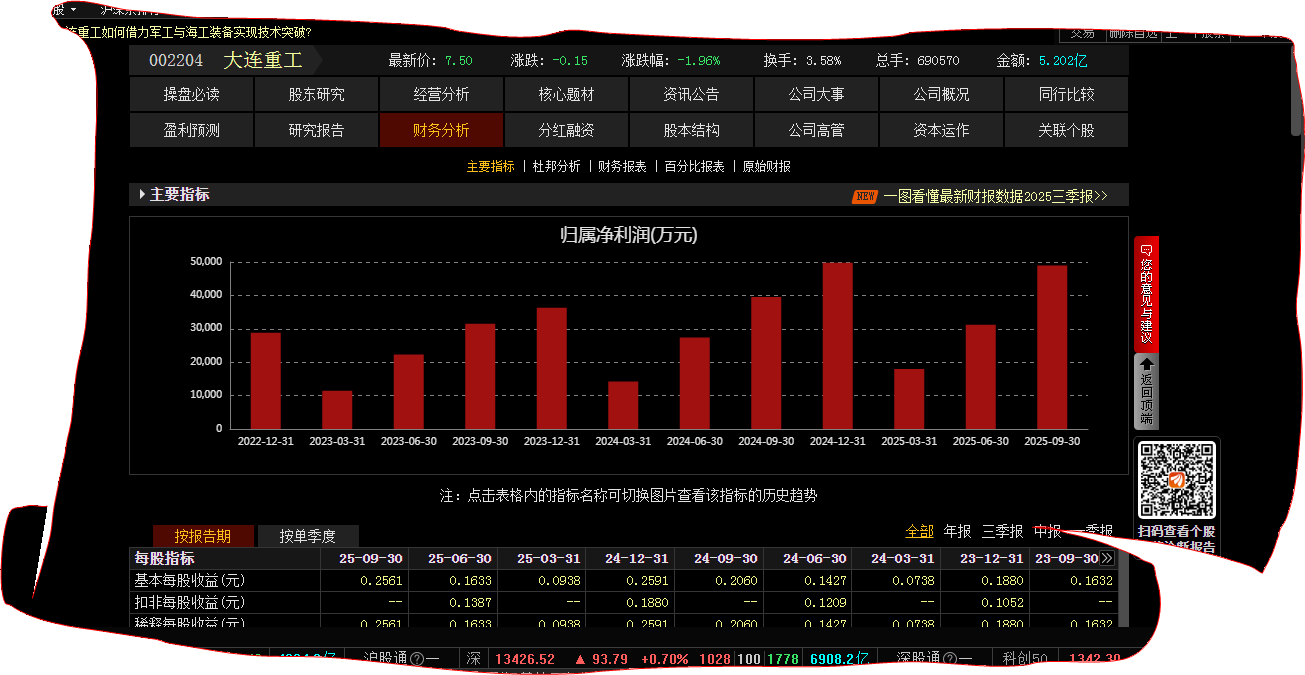Click the help icon beside 沪股通
Screen dimensions: 1305x675
(x=416, y=659)
